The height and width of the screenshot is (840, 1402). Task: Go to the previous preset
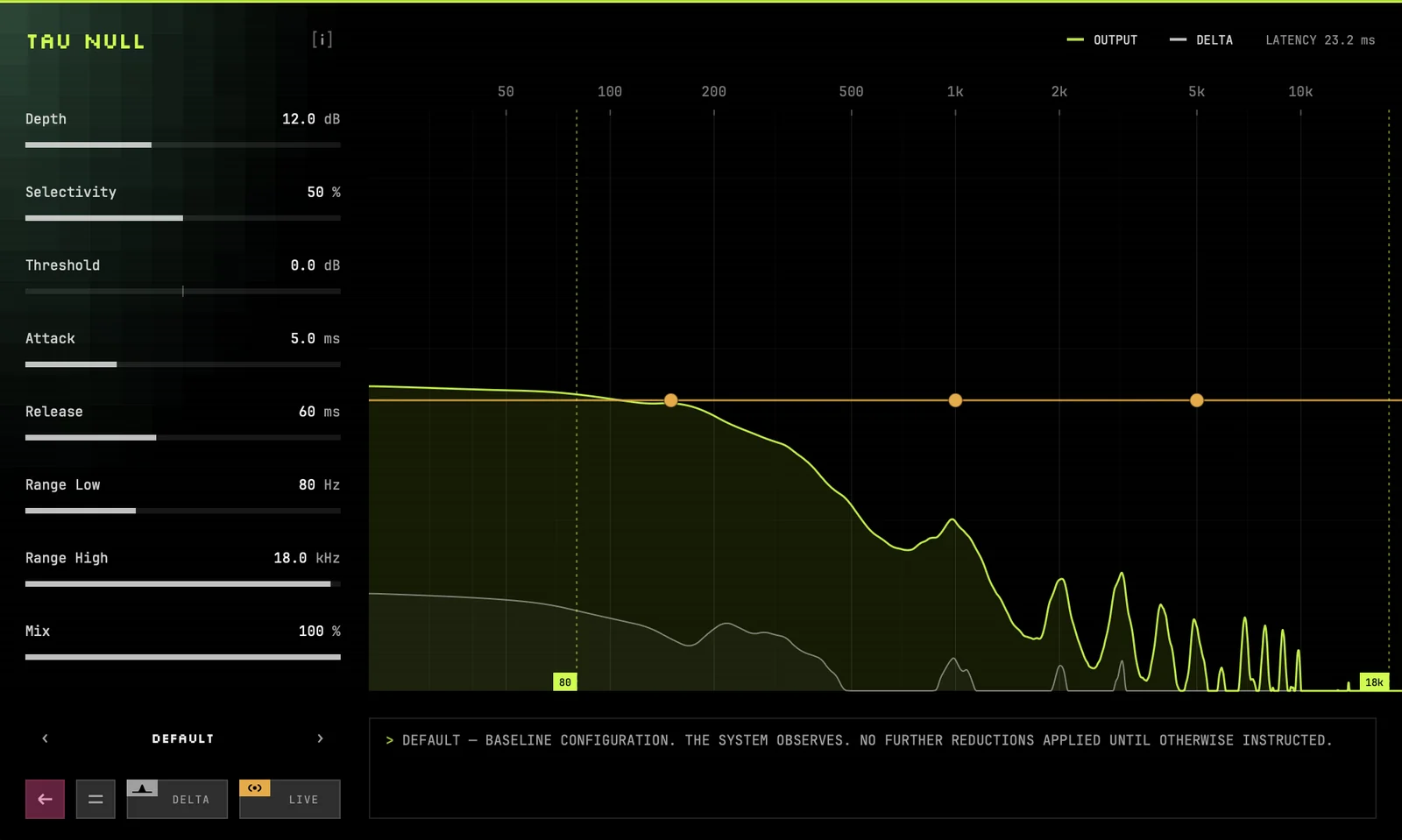point(46,738)
